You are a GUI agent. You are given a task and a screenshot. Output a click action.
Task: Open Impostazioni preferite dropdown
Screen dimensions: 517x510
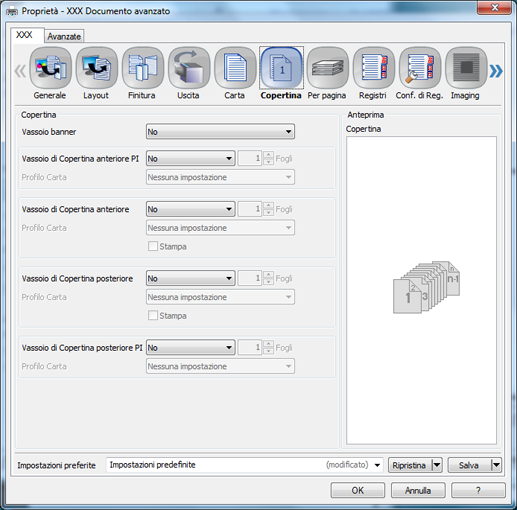click(245, 465)
